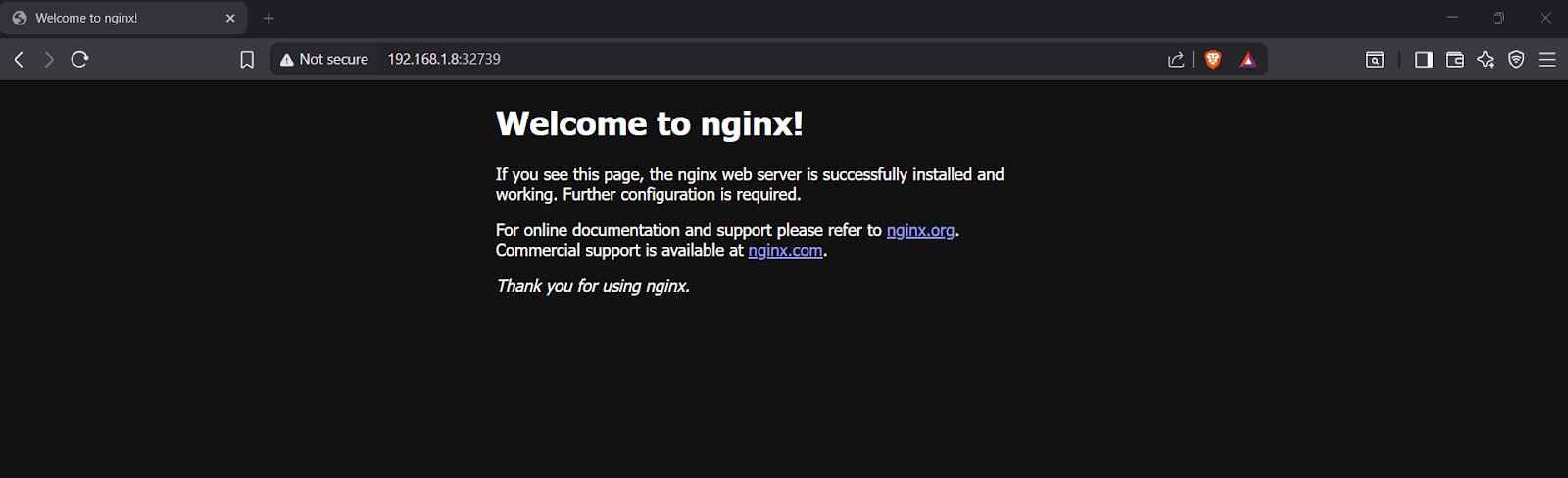Screen dimensions: 1568x478
Task: Click the 'Thank you for using nginx.' text
Action: pos(593,286)
